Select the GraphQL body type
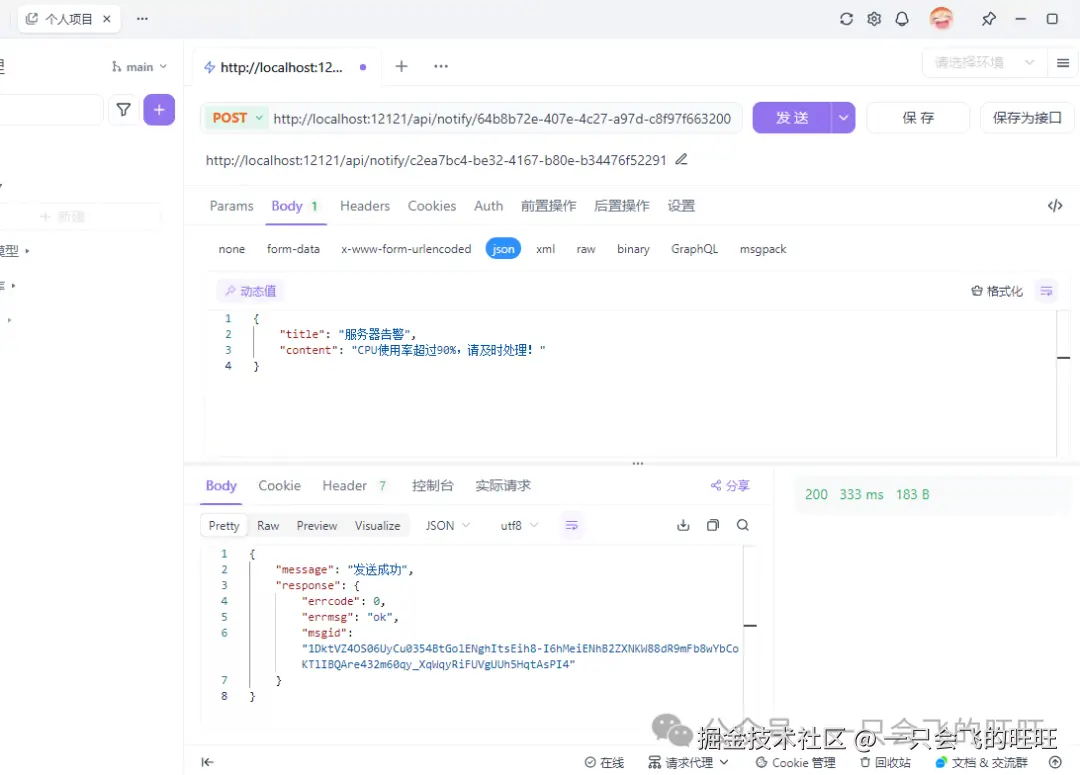Screen dimensions: 1080x775 point(694,249)
